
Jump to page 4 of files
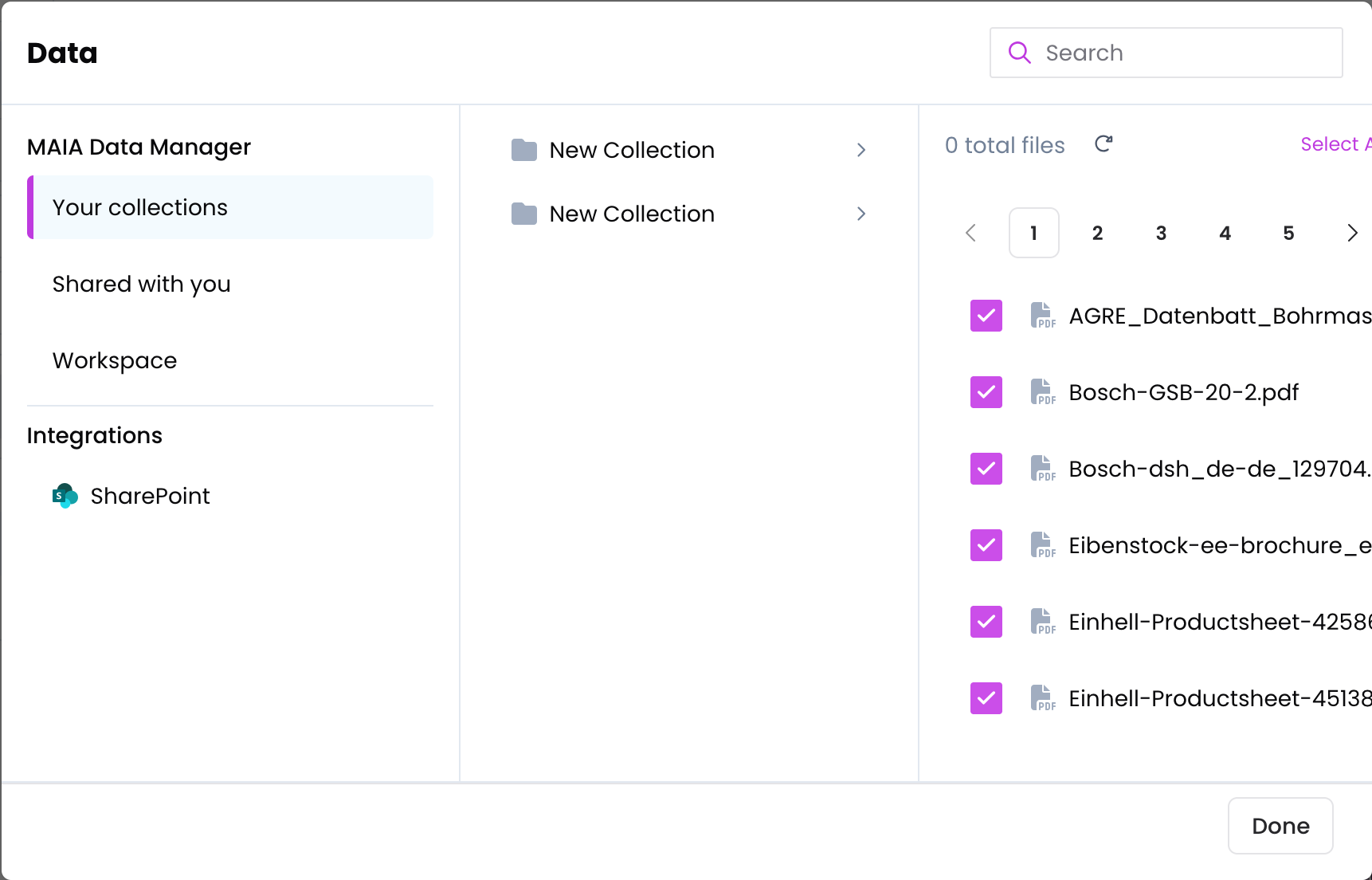point(1225,233)
